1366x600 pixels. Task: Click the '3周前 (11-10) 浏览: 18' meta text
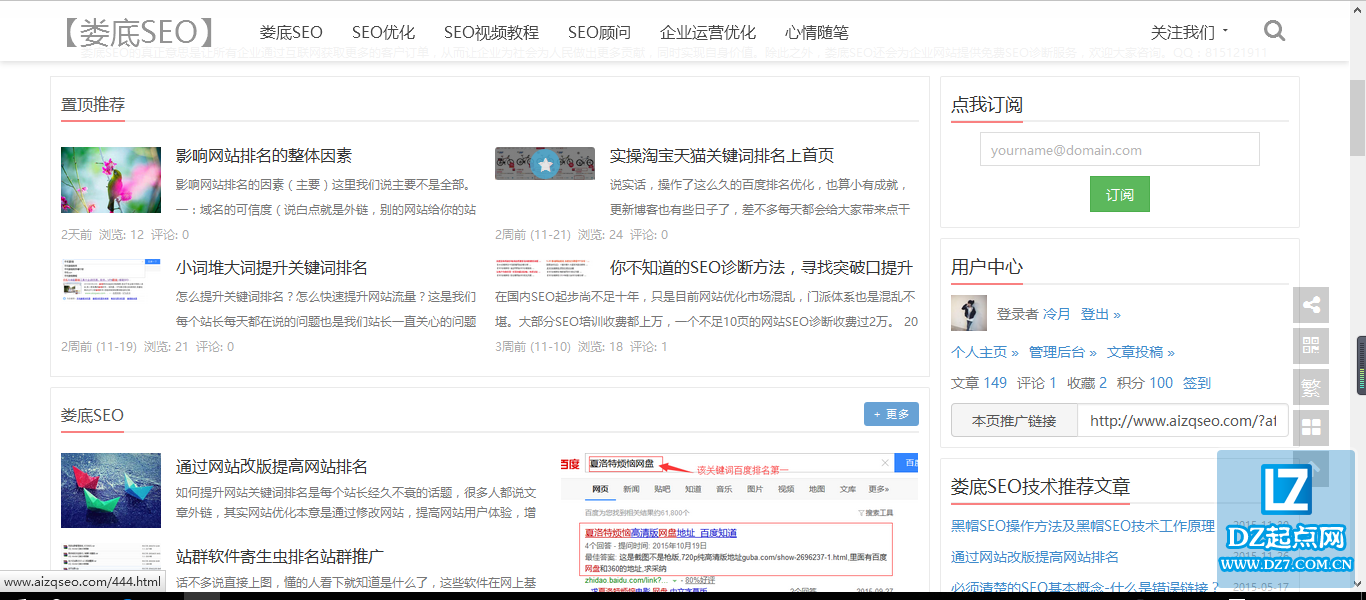[559, 347]
